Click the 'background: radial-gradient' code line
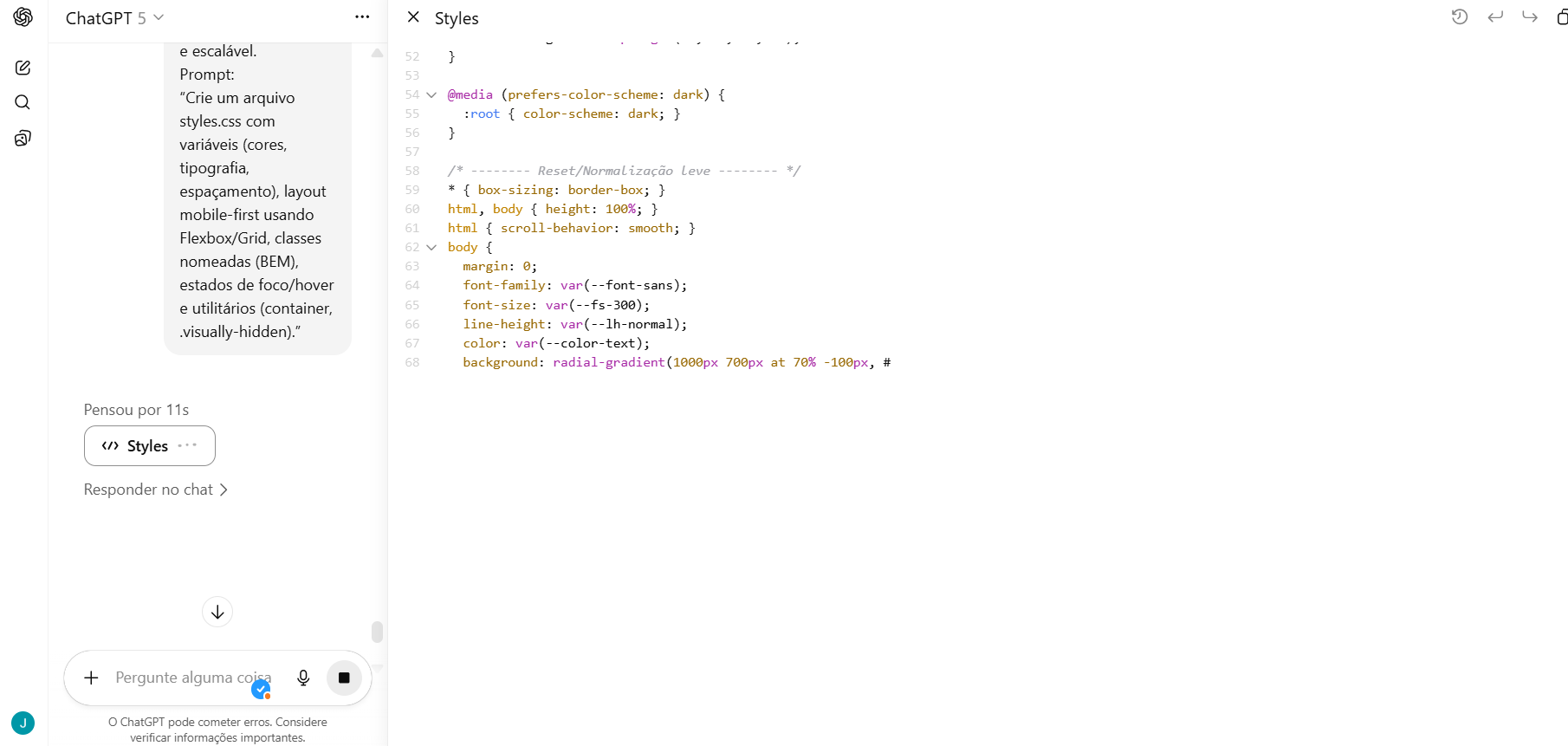 pos(677,362)
